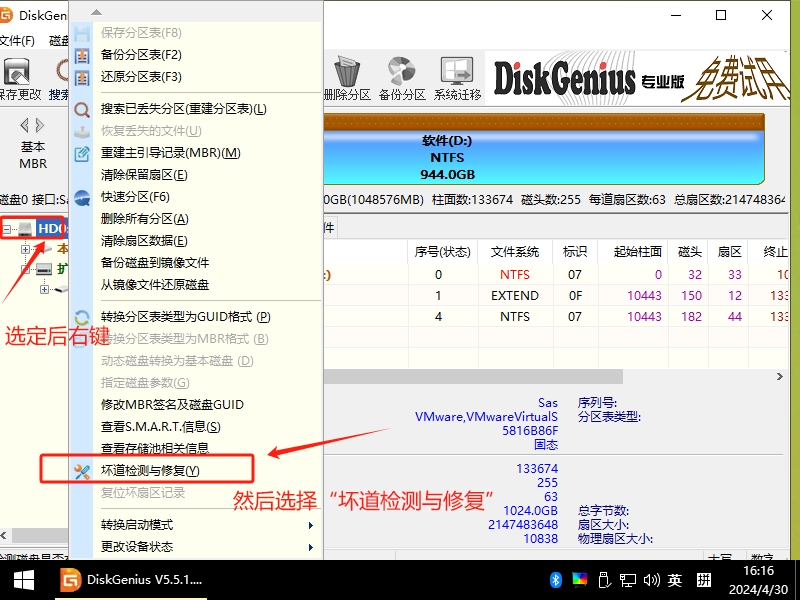
Task: Click the 备份分区 toolbar icon
Action: tap(402, 72)
